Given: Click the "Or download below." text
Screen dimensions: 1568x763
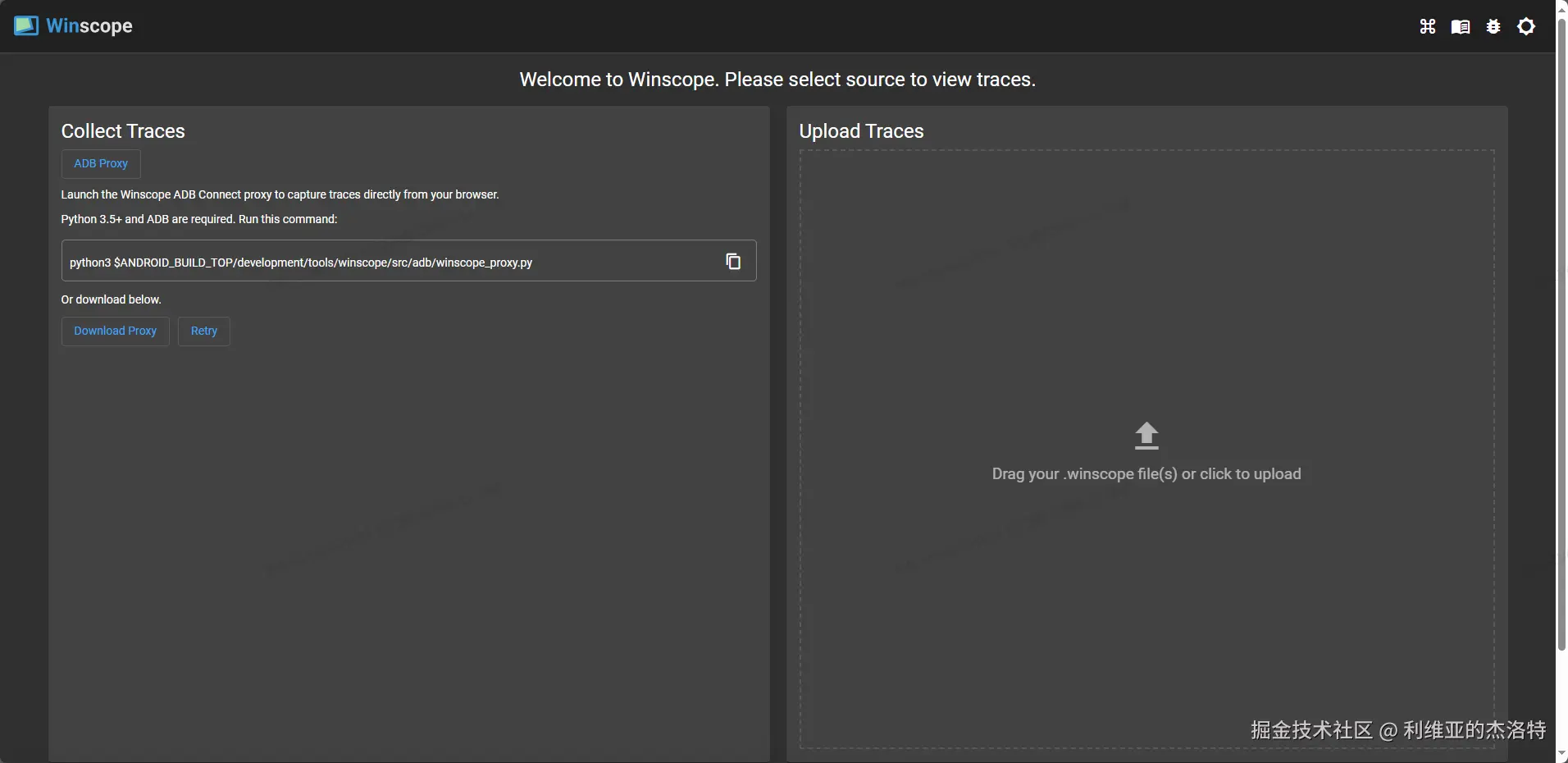Looking at the screenshot, I should (112, 299).
